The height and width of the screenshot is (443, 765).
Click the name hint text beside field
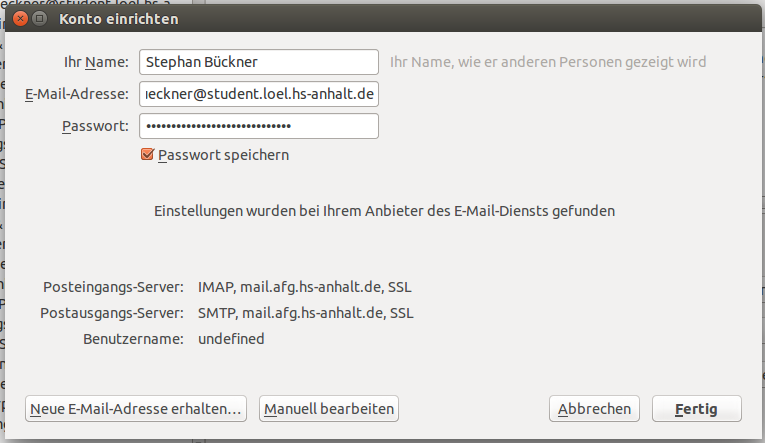(547, 62)
